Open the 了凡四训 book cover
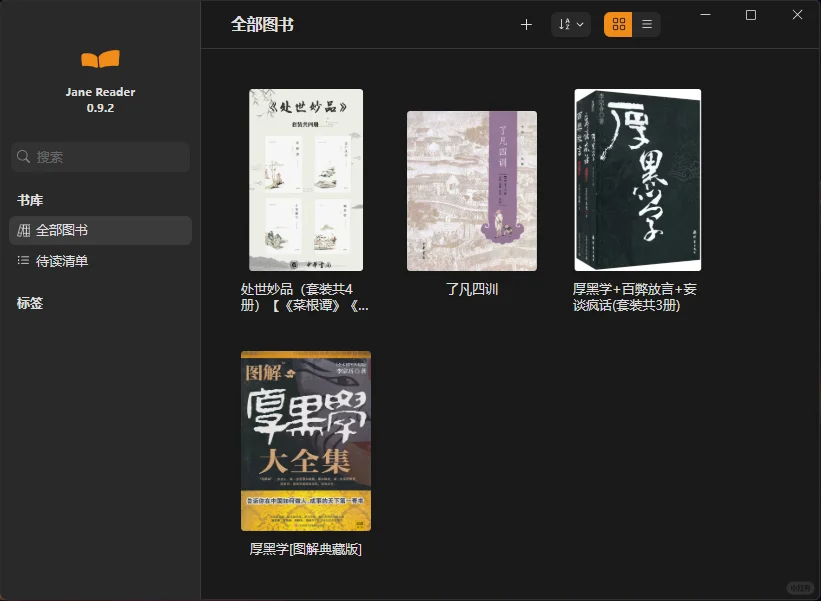Screen dimensions: 821x601 [472, 191]
